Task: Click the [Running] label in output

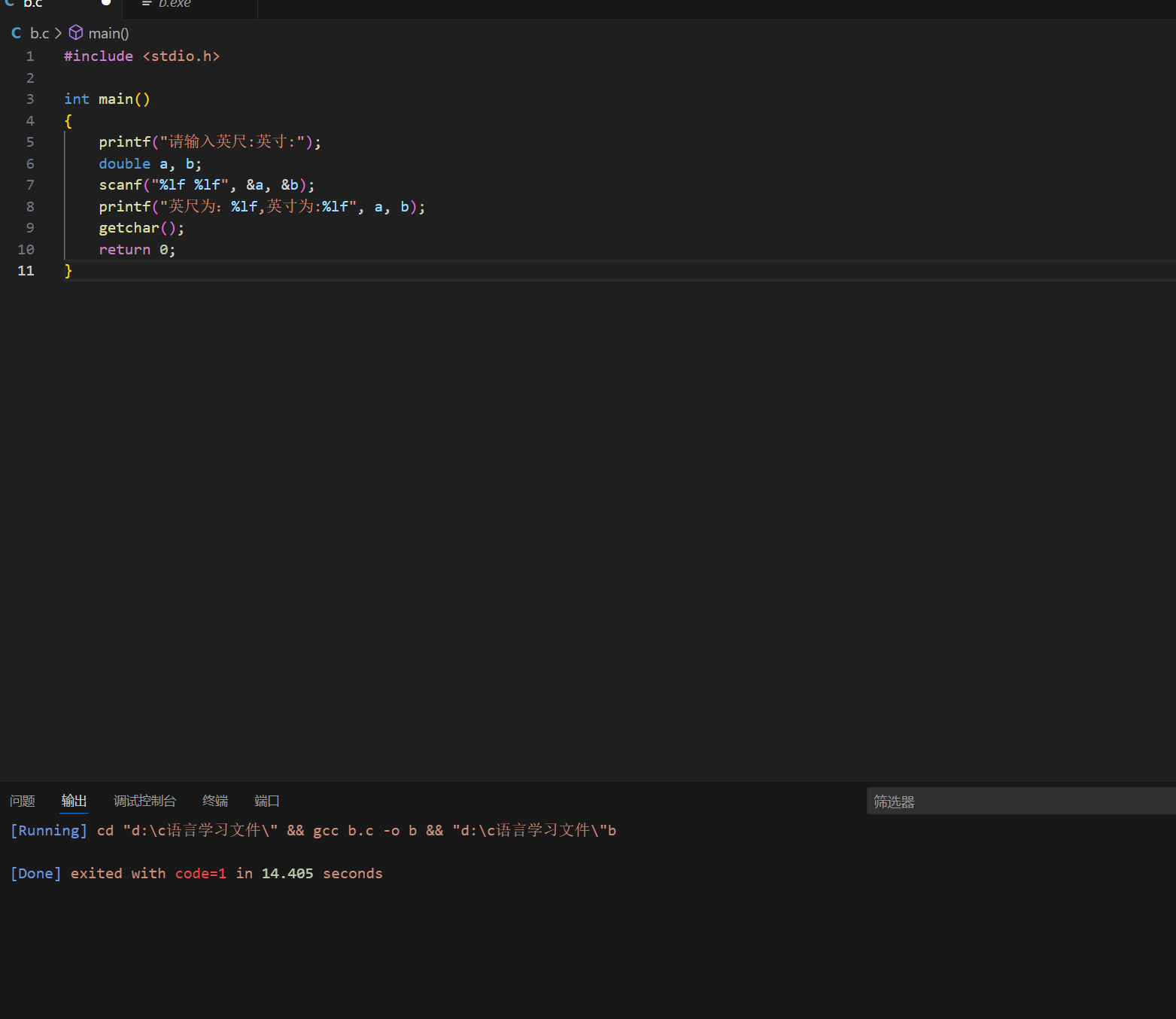Action: [49, 831]
